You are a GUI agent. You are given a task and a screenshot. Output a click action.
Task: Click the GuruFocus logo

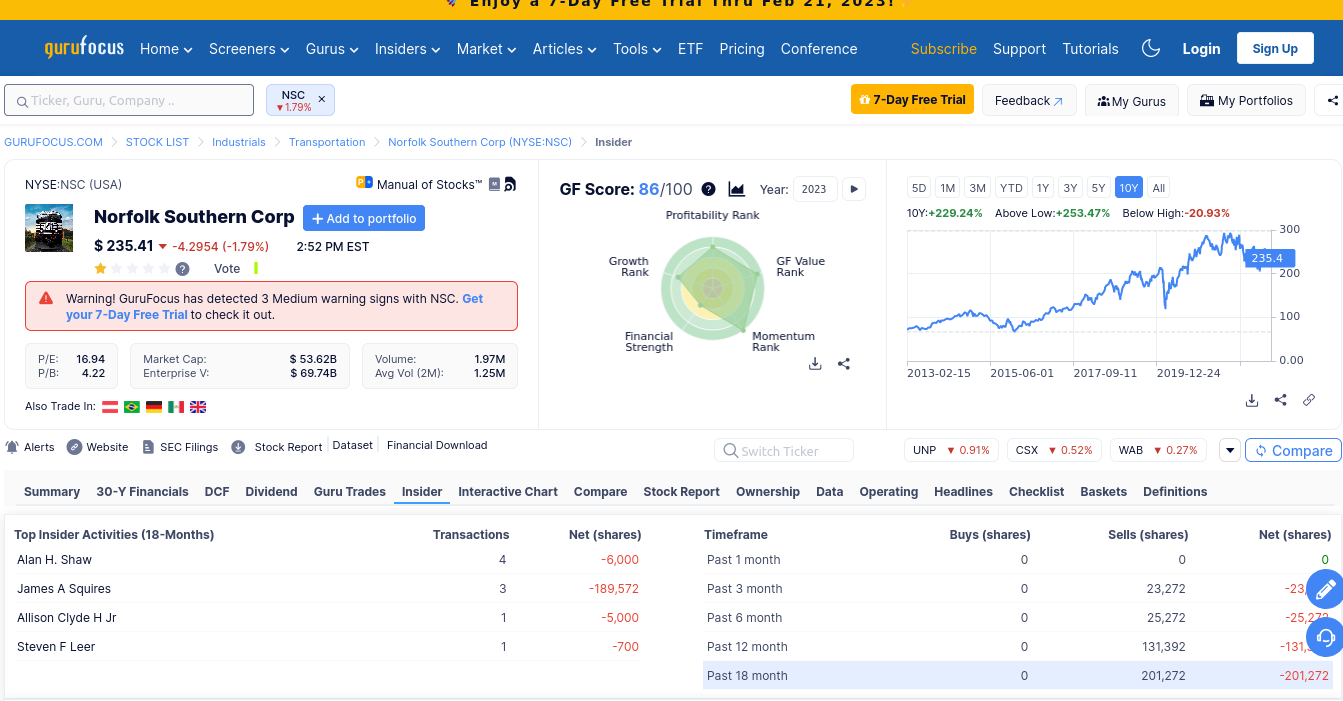tap(84, 49)
